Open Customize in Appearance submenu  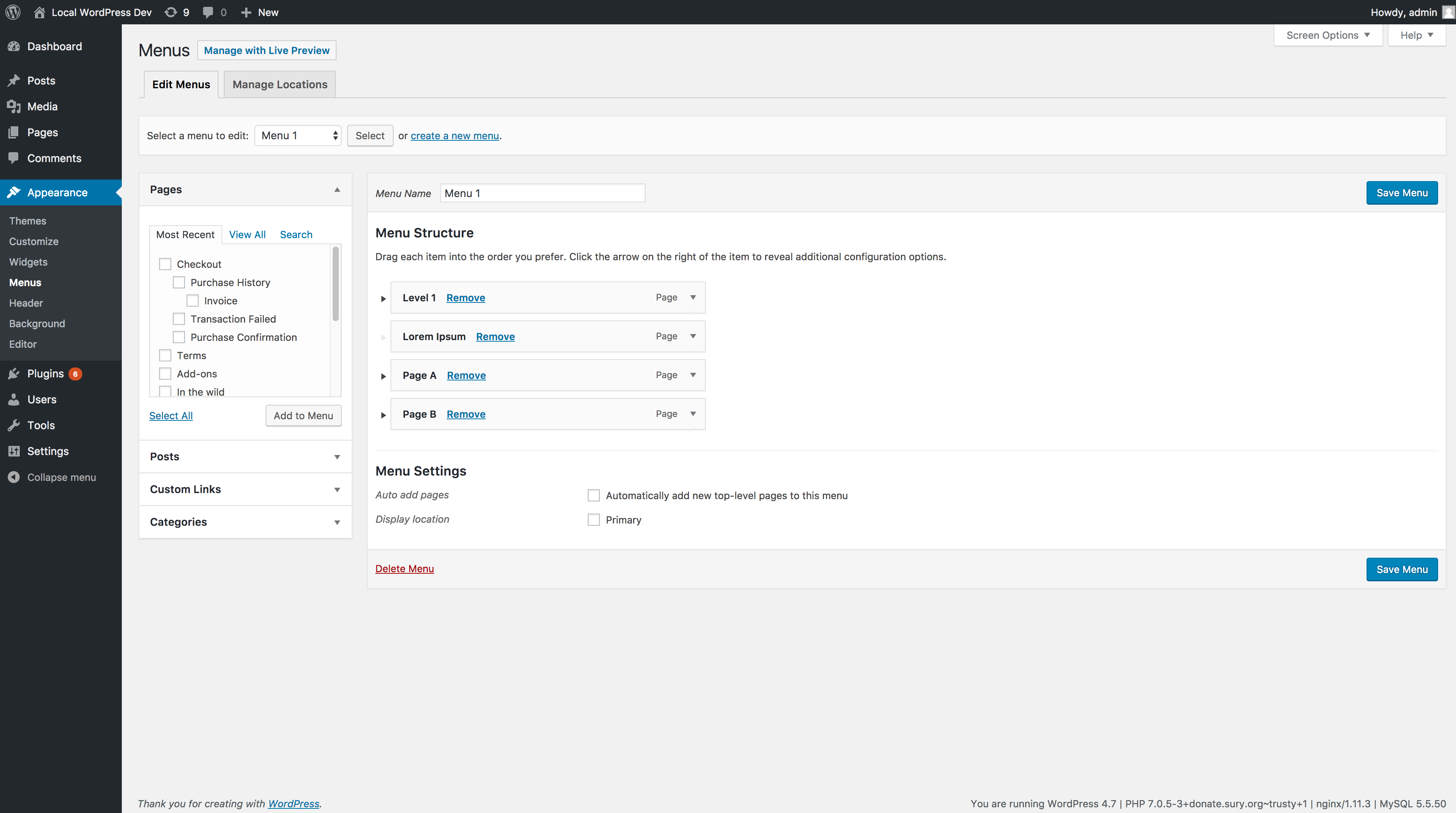34,241
